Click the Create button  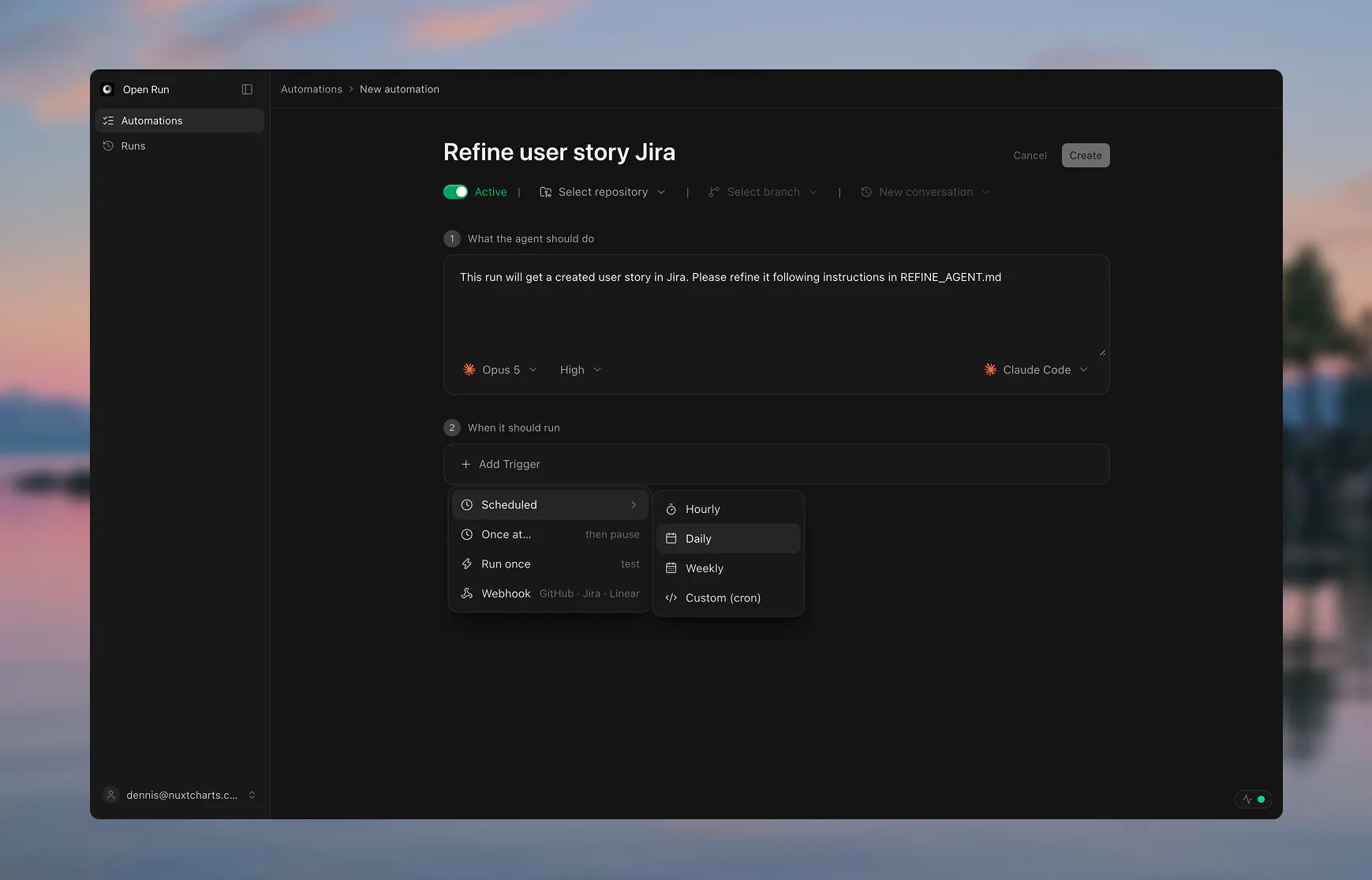click(1086, 155)
